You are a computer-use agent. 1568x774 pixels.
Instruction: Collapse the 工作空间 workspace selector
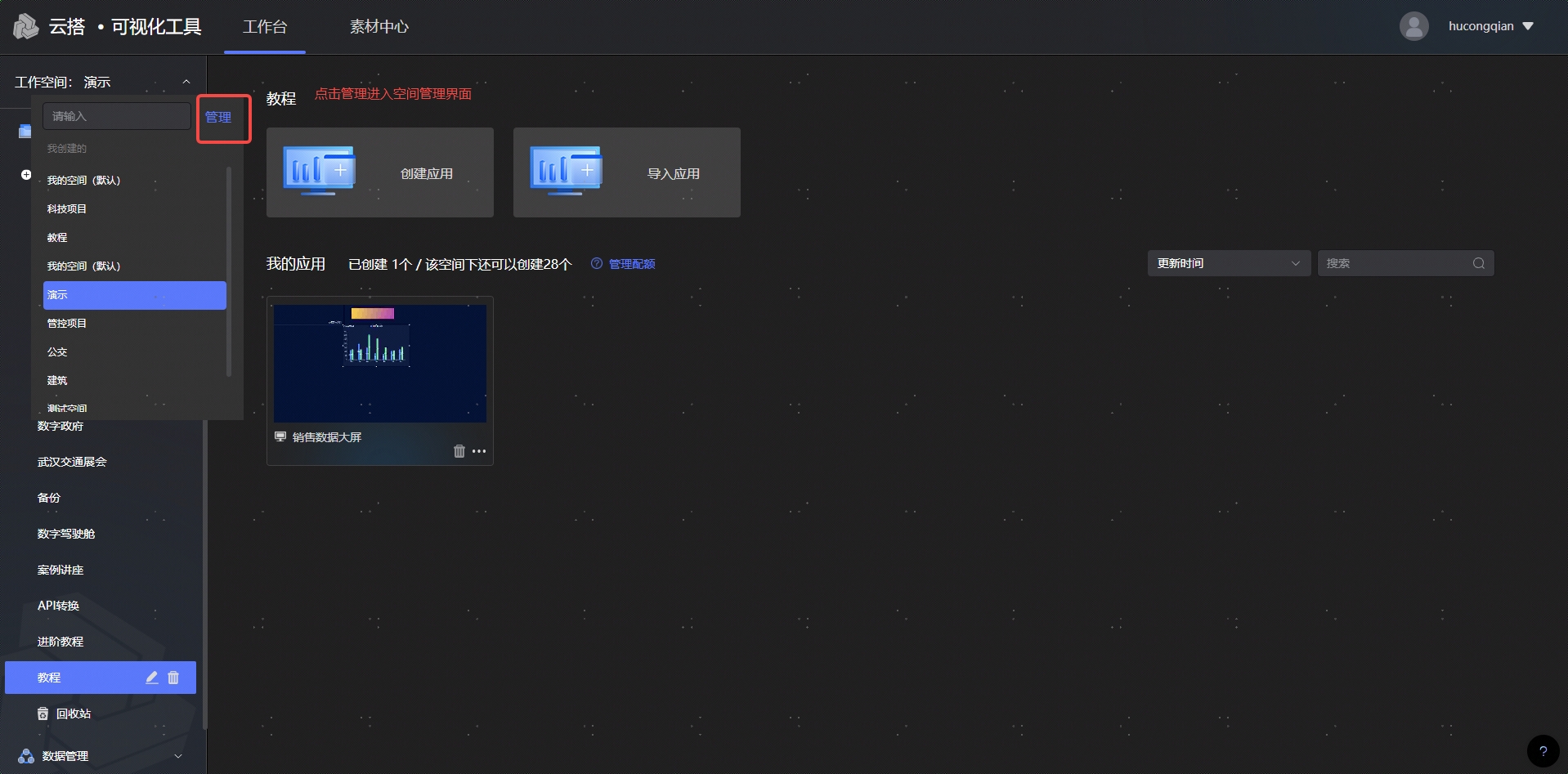coord(186,82)
